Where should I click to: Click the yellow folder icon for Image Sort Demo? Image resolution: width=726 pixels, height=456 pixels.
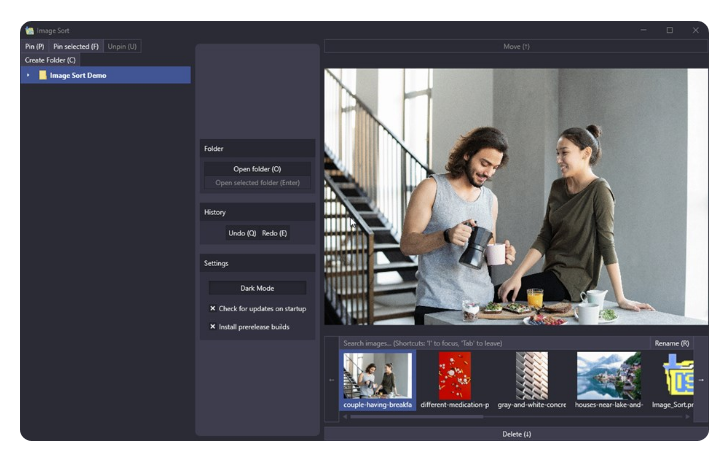coord(43,75)
